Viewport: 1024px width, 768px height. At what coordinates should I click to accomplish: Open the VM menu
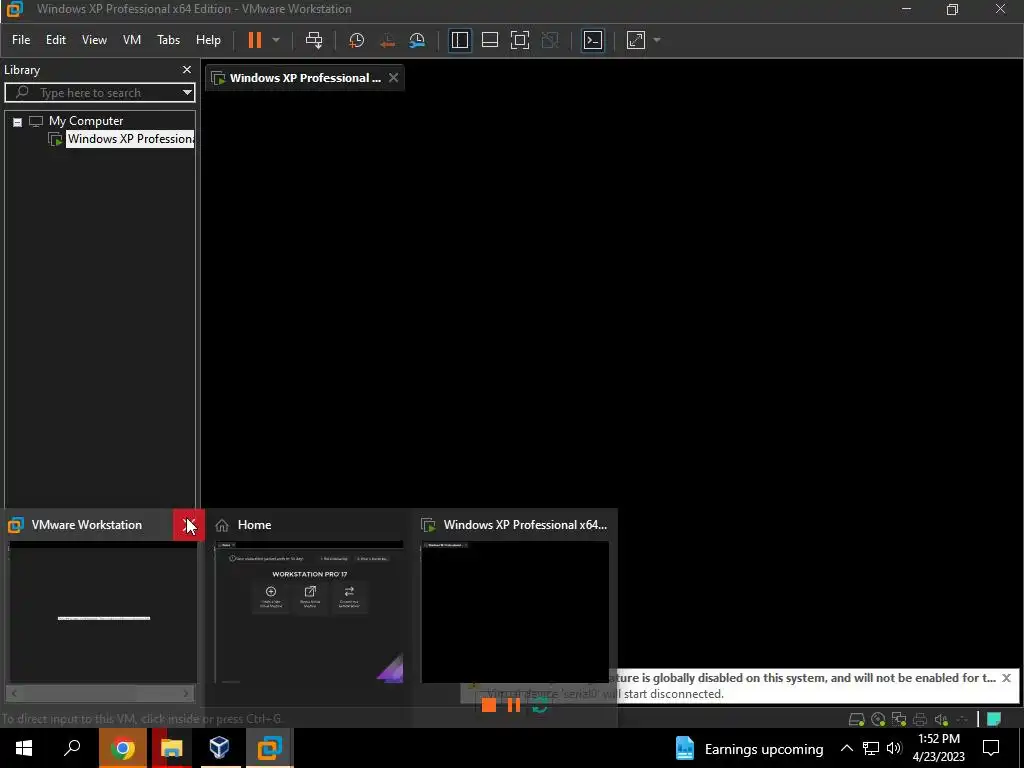pyautogui.click(x=132, y=40)
